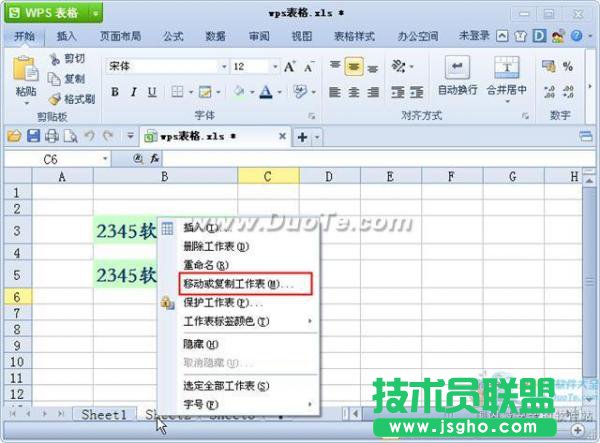Click the fill color bucket icon
Viewport: 600px width, 443px height.
pyautogui.click(x=239, y=92)
